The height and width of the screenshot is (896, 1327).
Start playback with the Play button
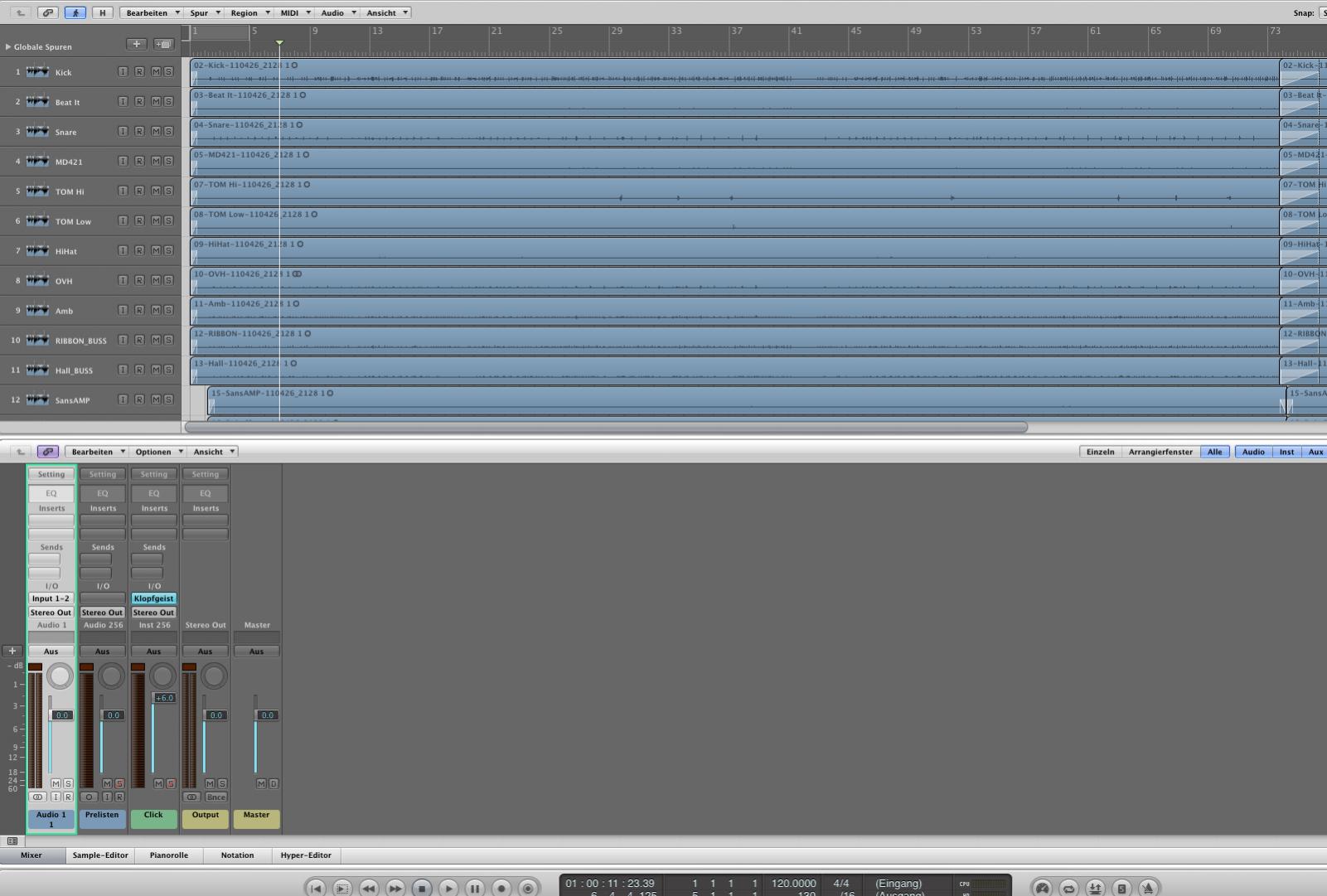448,888
